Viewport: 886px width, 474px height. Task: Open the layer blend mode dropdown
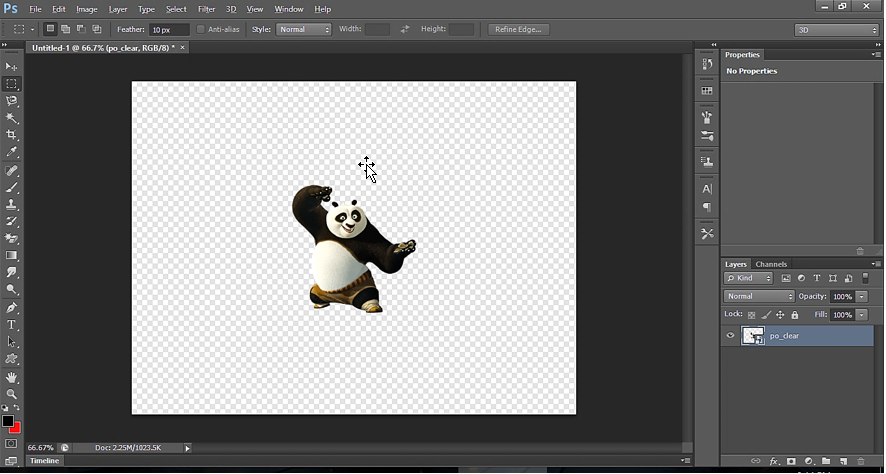click(759, 296)
